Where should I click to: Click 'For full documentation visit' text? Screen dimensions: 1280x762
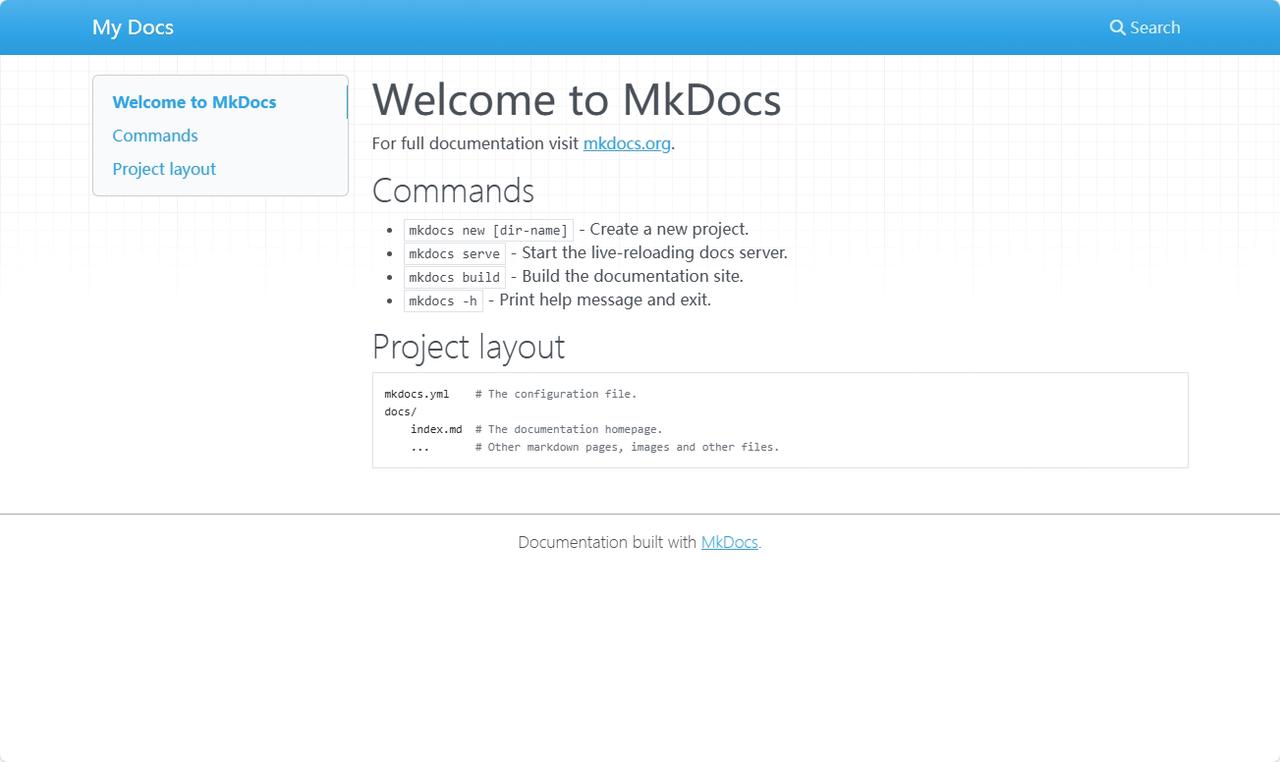pyautogui.click(x=475, y=143)
